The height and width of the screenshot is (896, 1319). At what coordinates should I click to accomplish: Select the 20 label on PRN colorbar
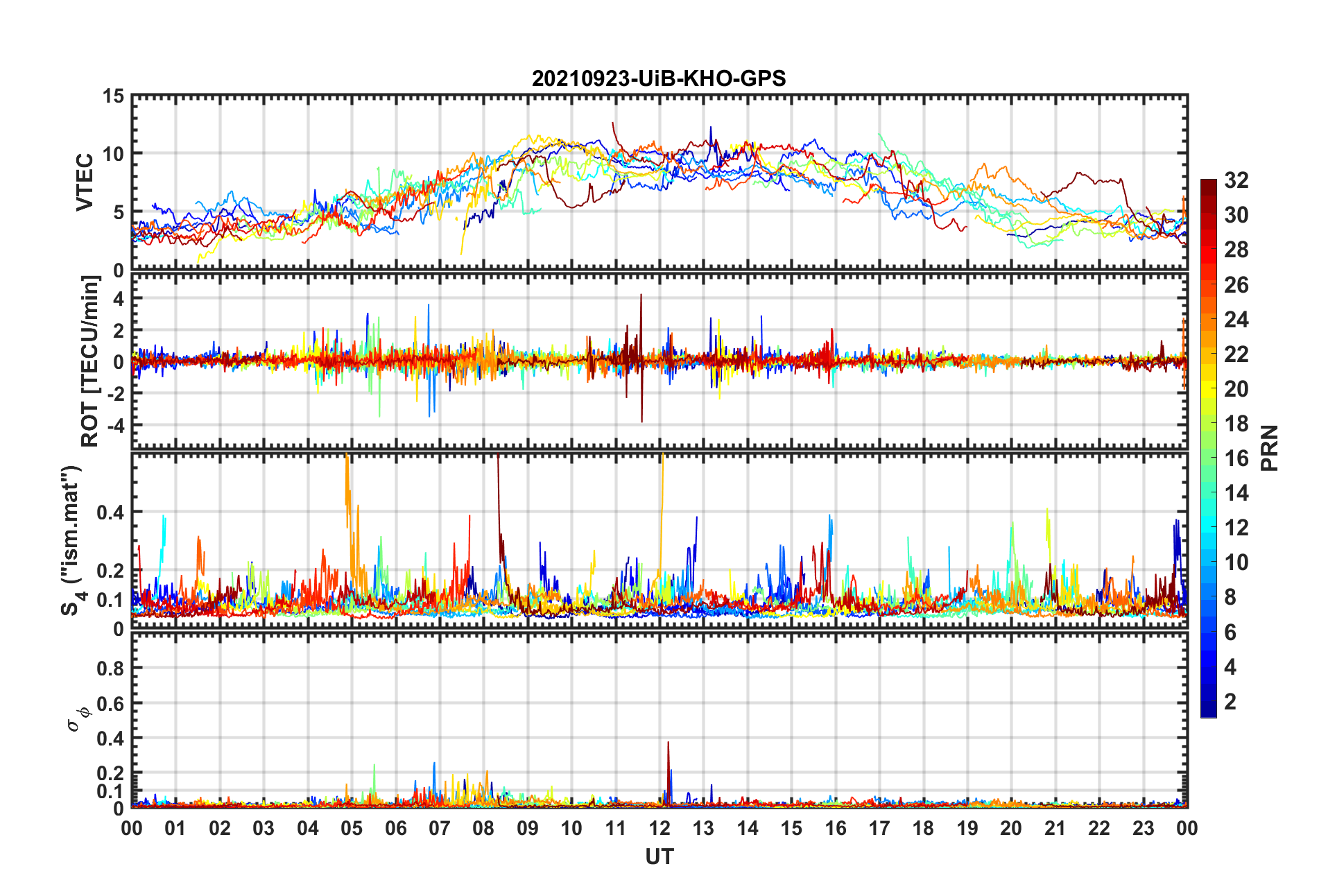1236,388
